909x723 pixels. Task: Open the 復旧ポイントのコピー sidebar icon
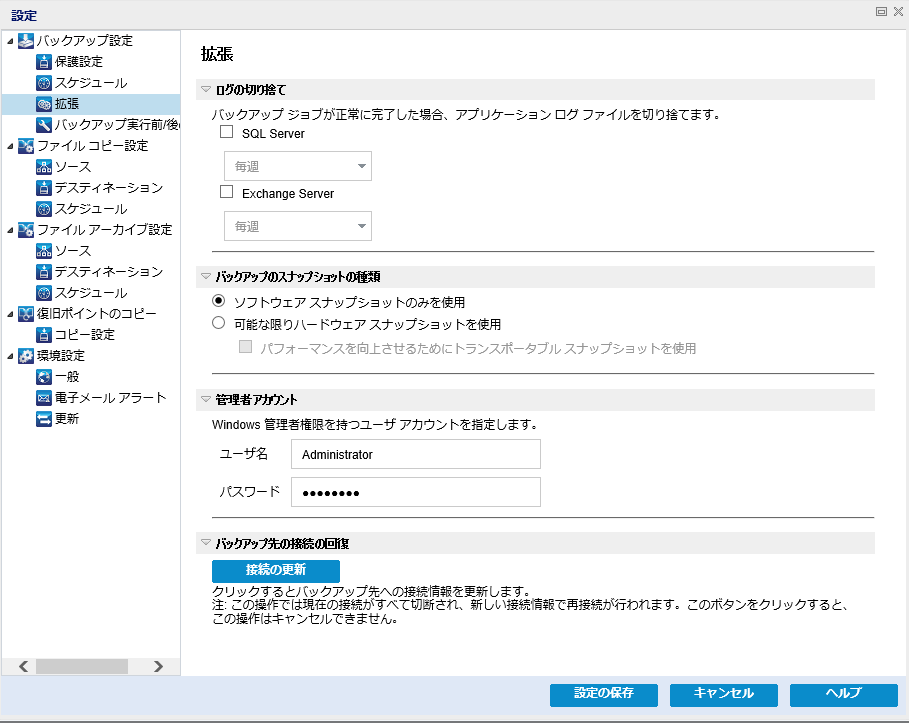[25, 314]
